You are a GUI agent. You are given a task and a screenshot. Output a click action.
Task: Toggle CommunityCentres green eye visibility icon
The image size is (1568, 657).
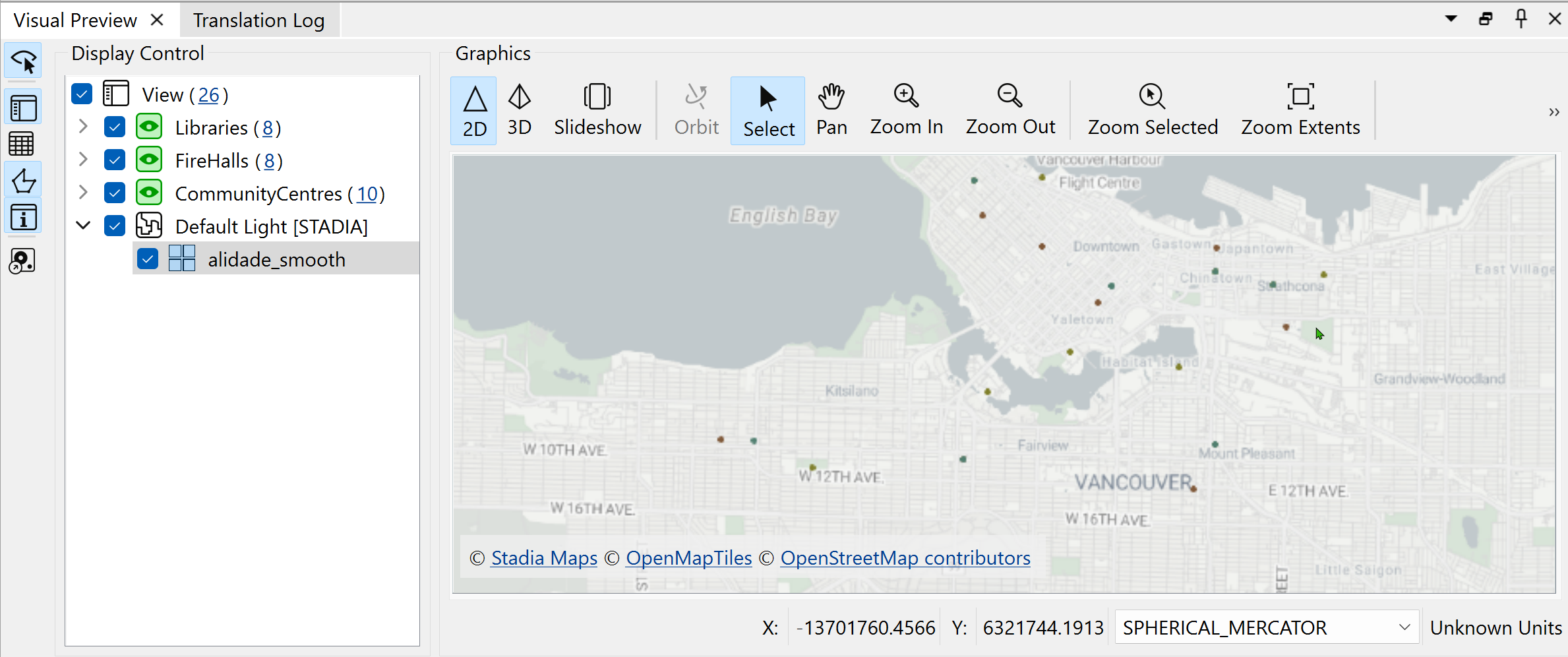[x=149, y=193]
